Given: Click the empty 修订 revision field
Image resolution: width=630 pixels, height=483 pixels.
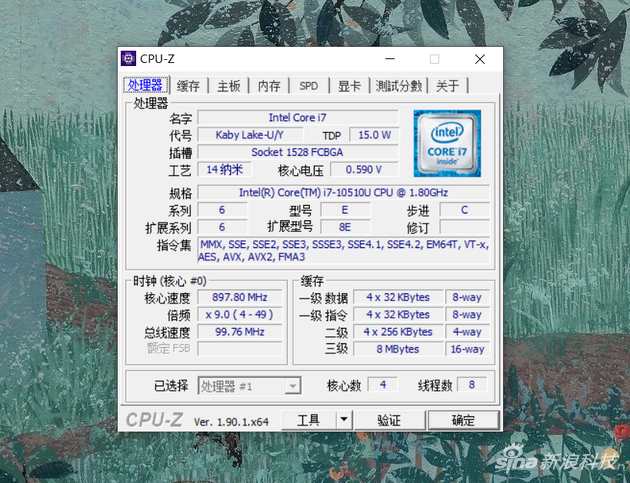Looking at the screenshot, I should (464, 227).
